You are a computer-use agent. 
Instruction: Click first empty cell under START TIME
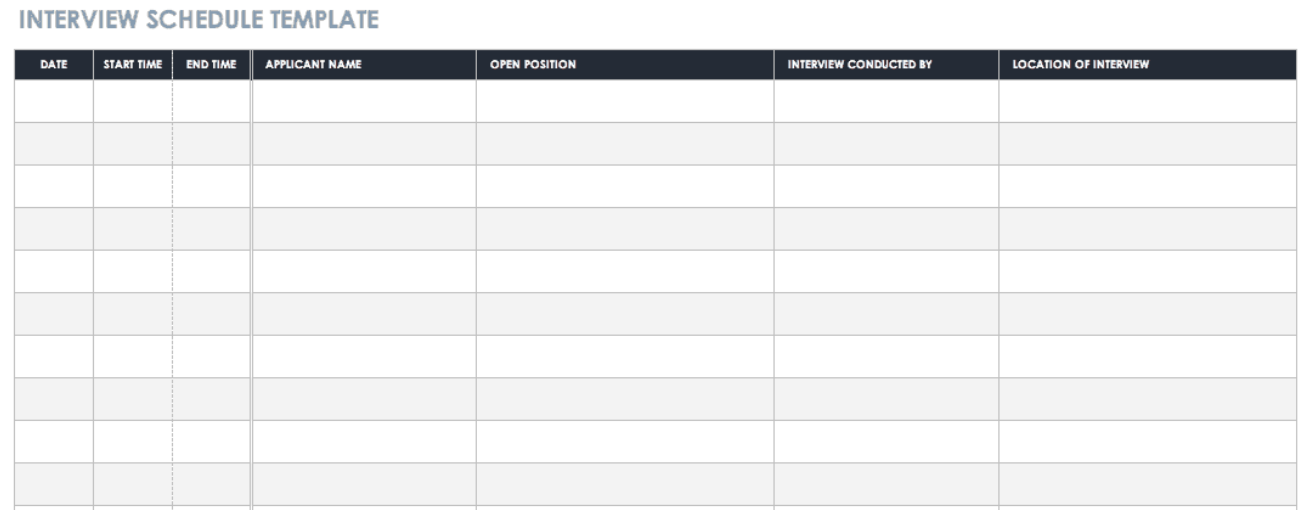click(133, 101)
